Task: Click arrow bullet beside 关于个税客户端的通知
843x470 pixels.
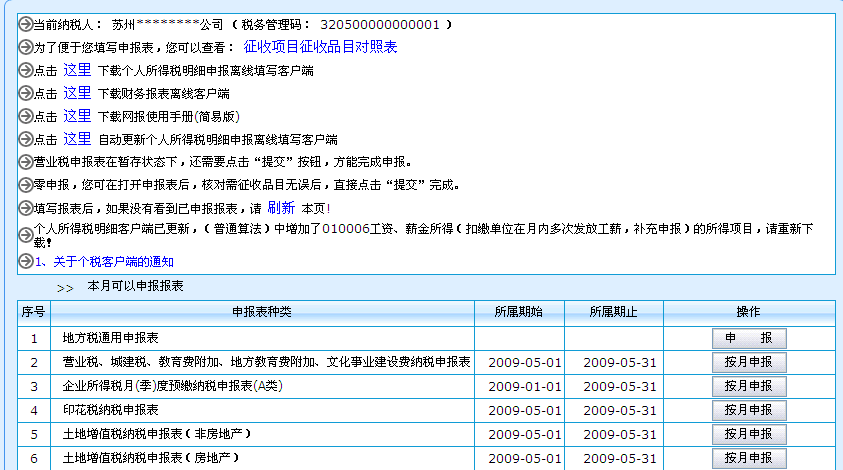Action: tap(25, 261)
